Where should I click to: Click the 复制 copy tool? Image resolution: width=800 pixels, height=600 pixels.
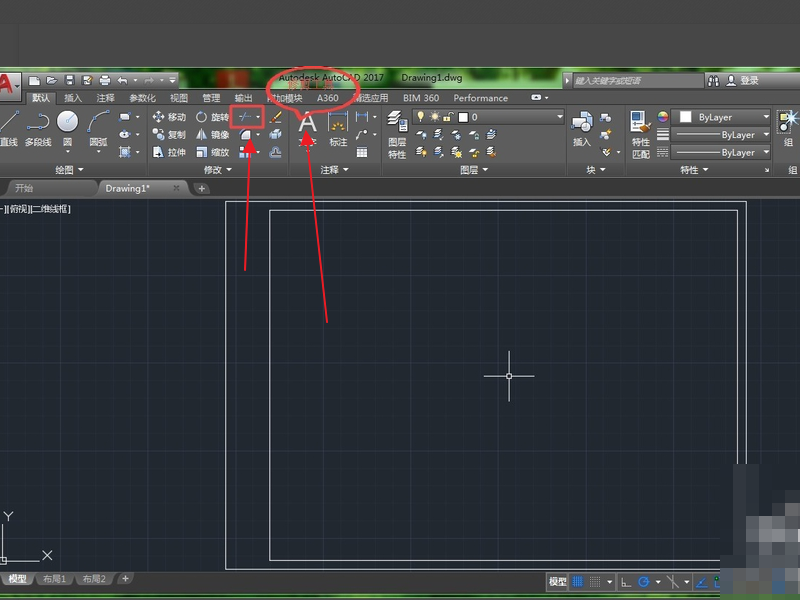169,134
